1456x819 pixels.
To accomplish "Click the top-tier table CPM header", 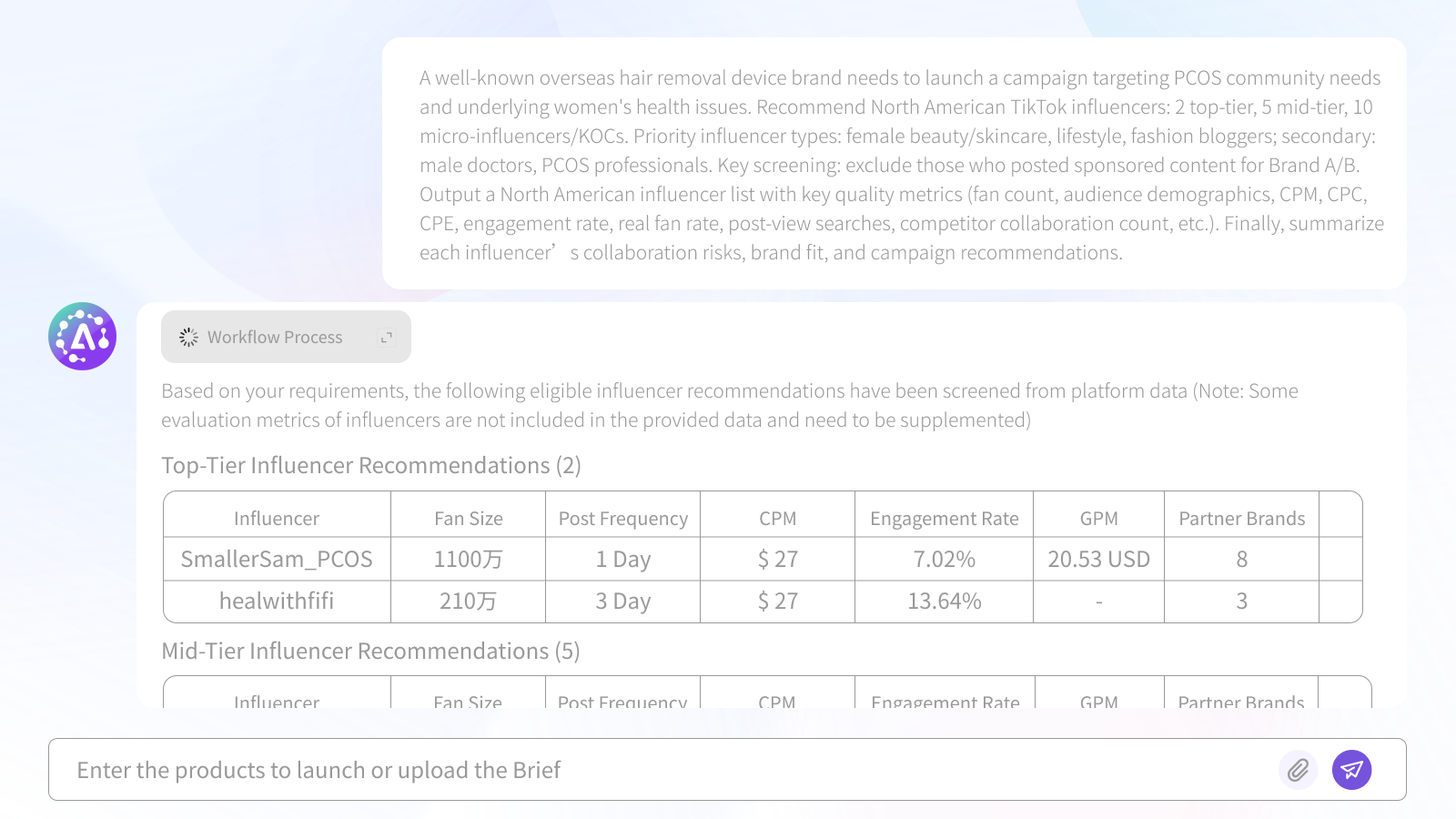I will click(777, 519).
